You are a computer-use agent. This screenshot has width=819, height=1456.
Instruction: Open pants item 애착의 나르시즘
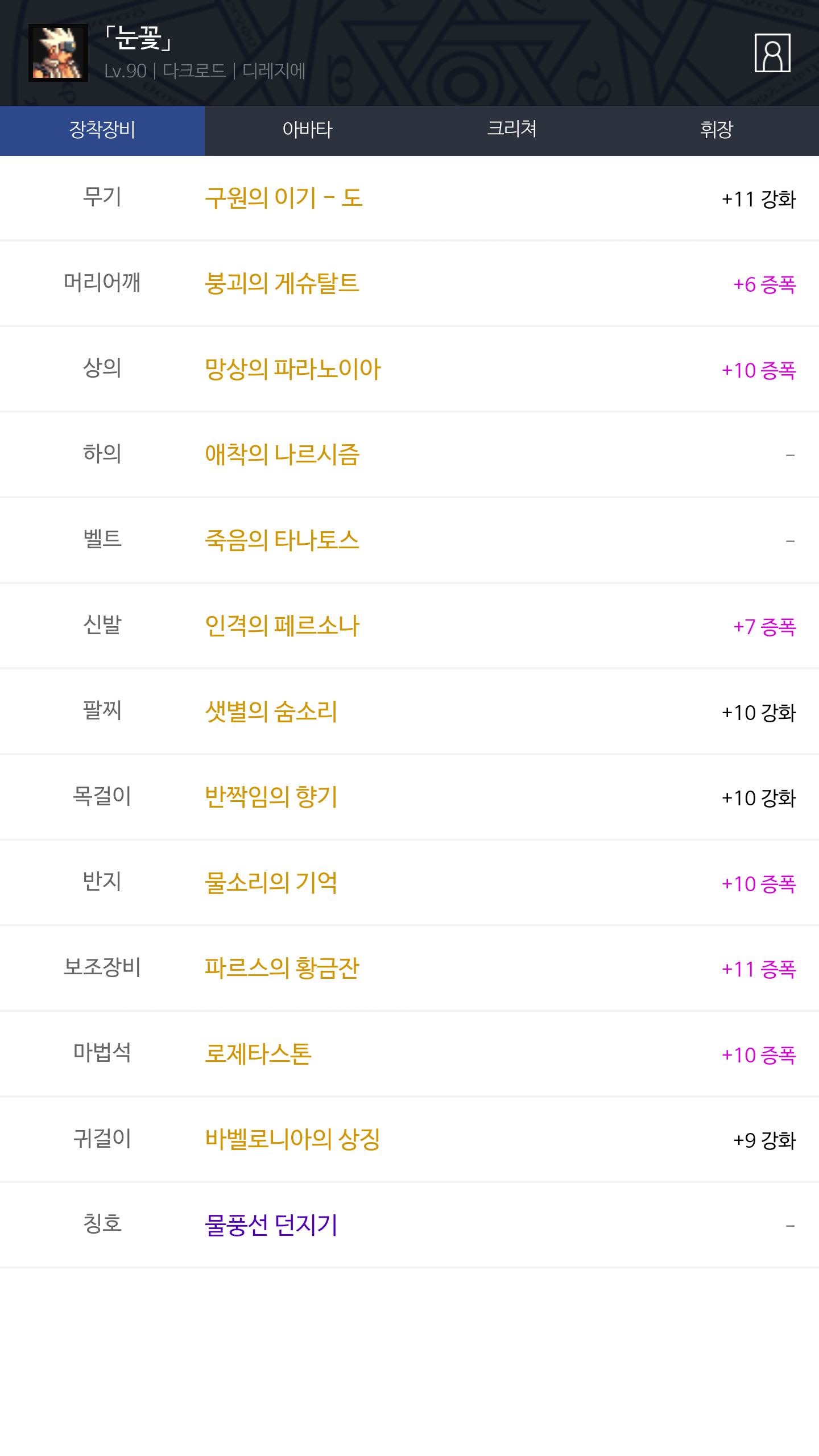(x=282, y=454)
